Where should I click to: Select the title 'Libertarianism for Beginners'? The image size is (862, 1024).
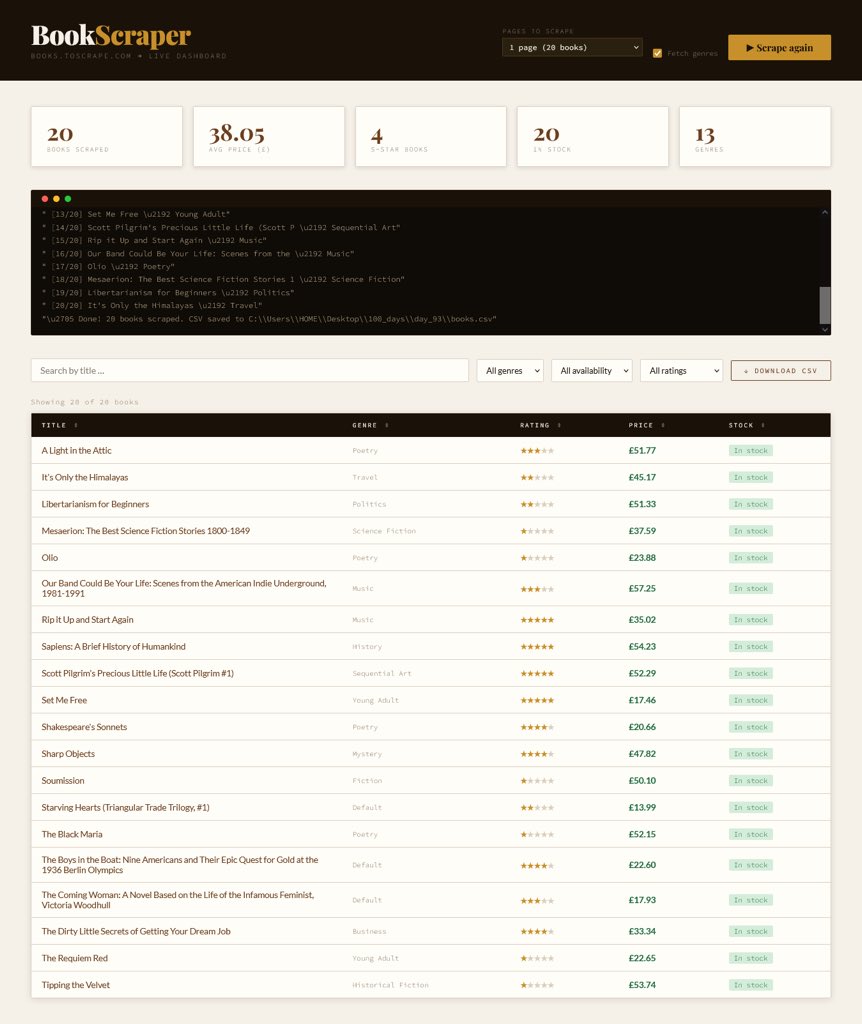tap(95, 504)
